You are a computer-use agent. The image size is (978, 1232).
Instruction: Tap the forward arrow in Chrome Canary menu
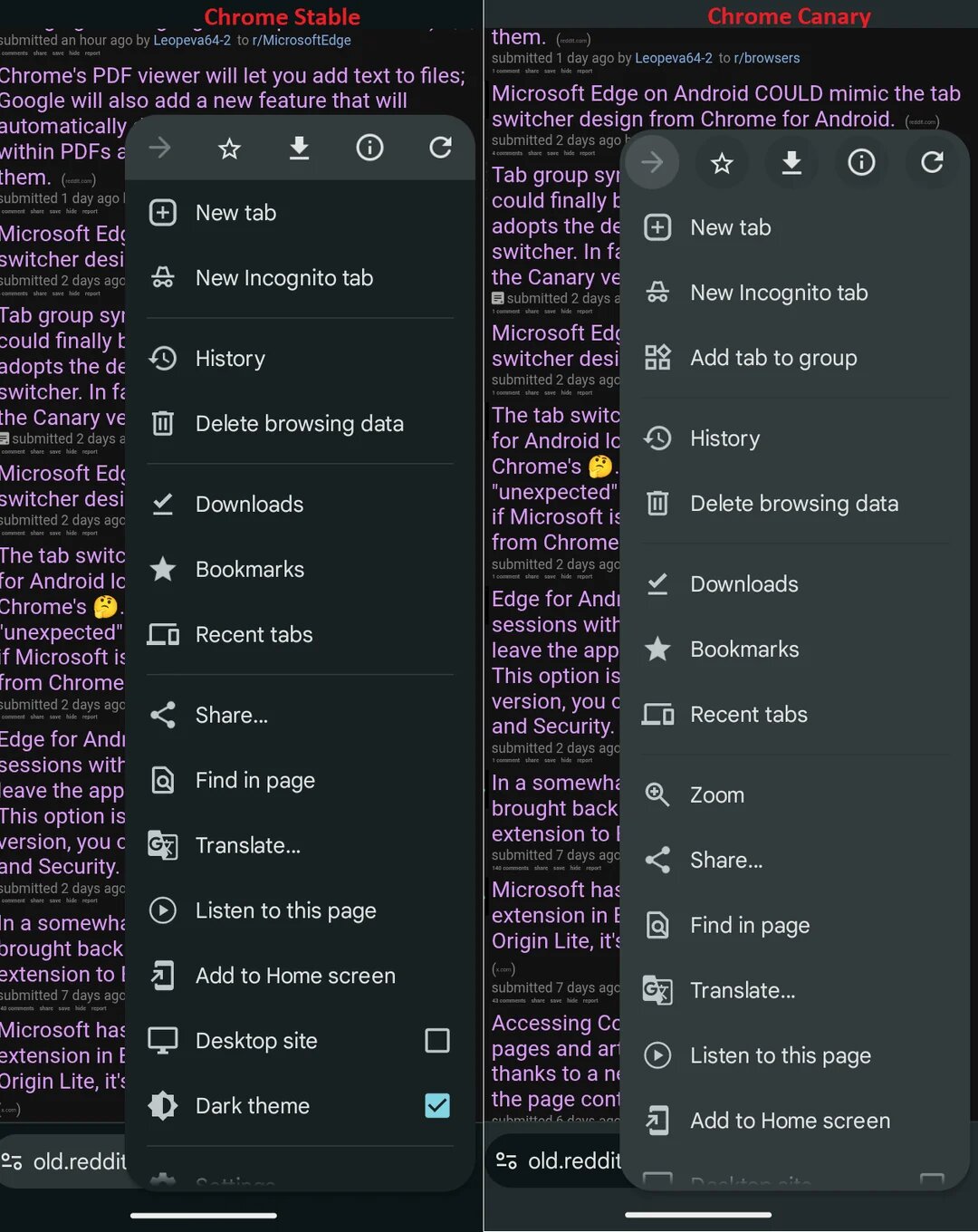[652, 162]
